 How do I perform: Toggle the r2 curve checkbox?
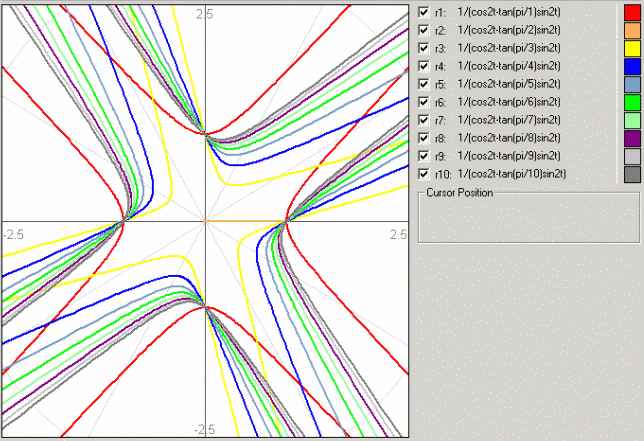pyautogui.click(x=424, y=30)
